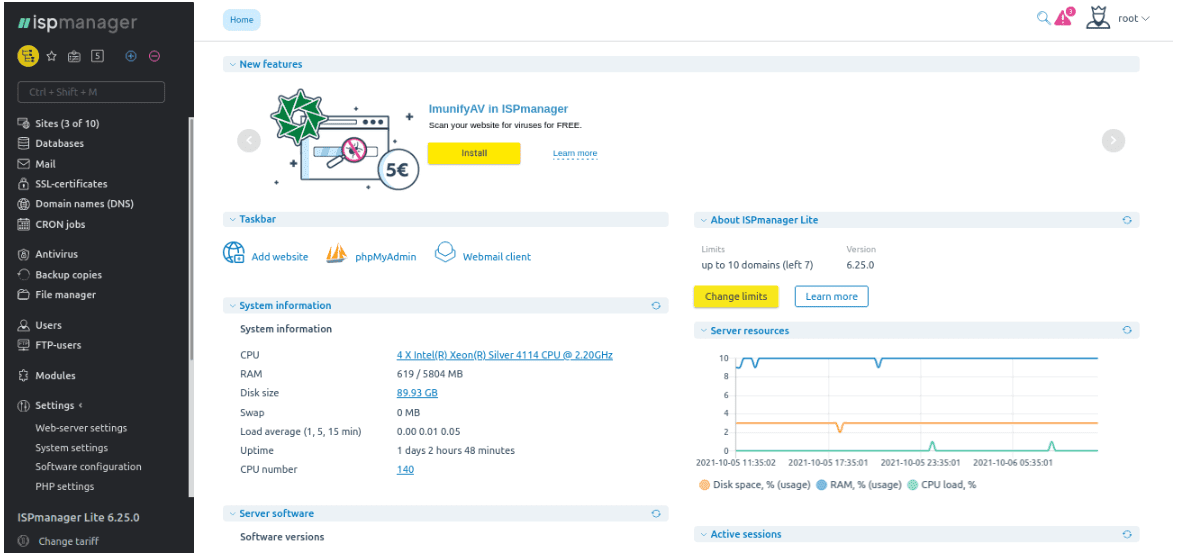Refresh the Server resources block
The height and width of the screenshot is (558, 1178).
1127,330
